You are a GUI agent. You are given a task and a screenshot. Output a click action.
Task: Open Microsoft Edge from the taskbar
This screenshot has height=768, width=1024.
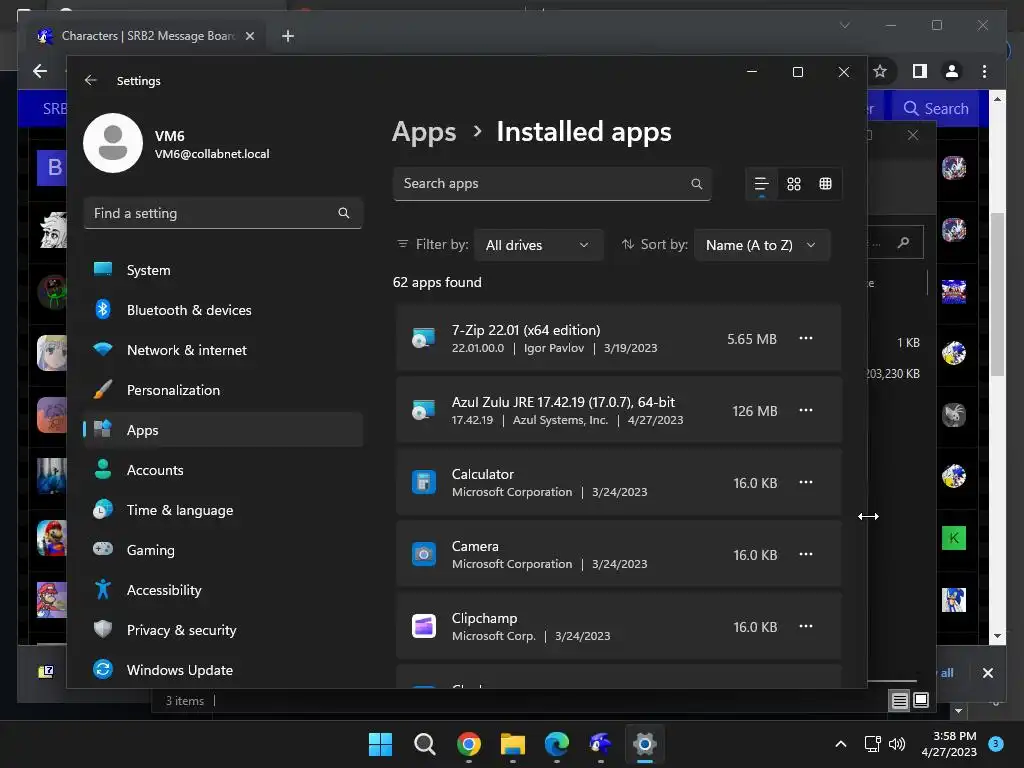point(556,744)
